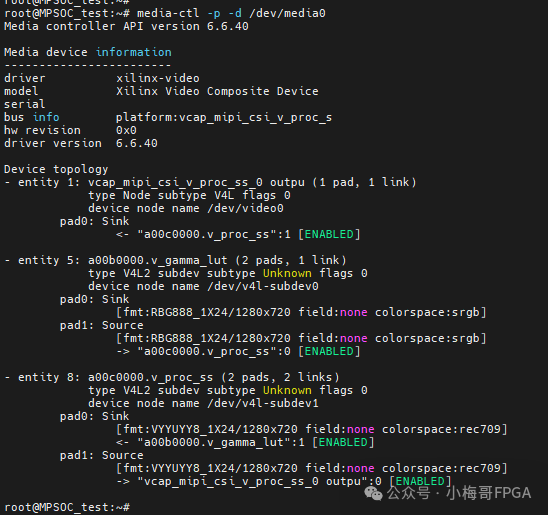
Task: Click hw revision value '0x0'
Action: click(x=126, y=130)
